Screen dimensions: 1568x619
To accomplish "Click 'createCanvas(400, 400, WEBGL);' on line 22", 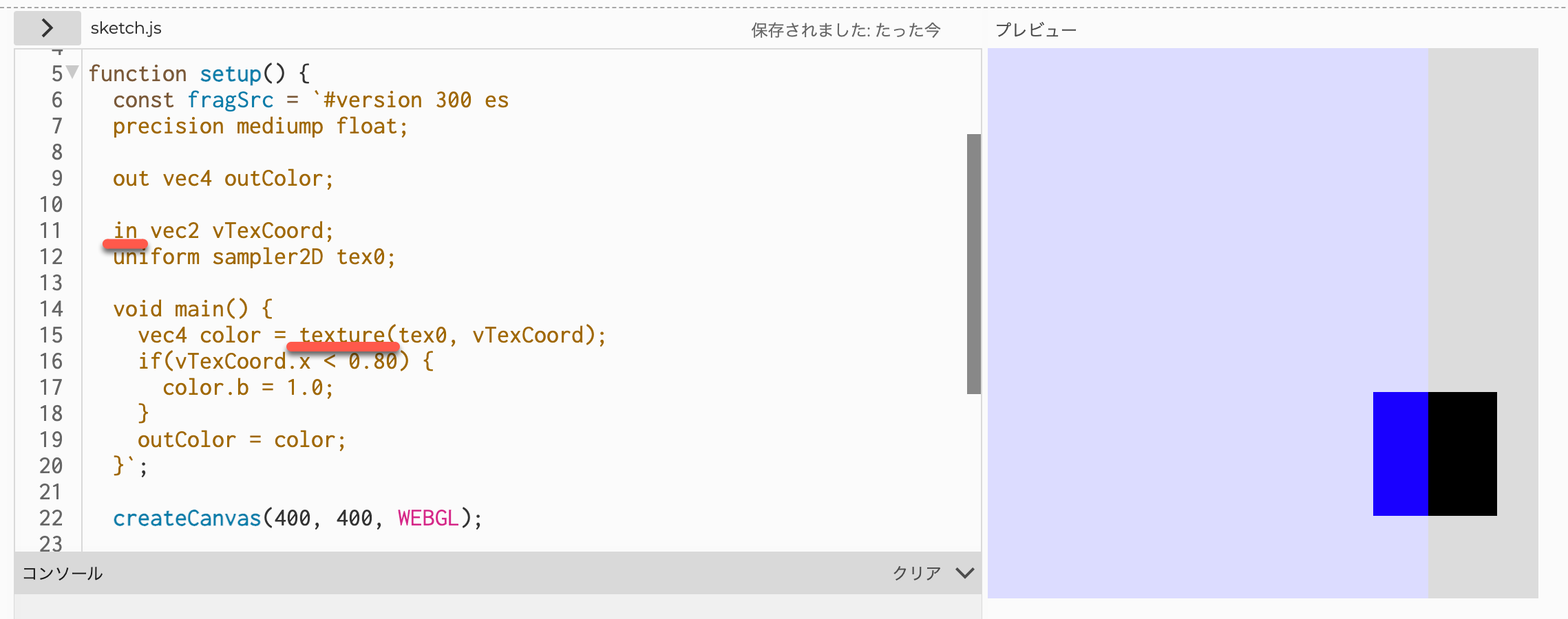I will (297, 519).
